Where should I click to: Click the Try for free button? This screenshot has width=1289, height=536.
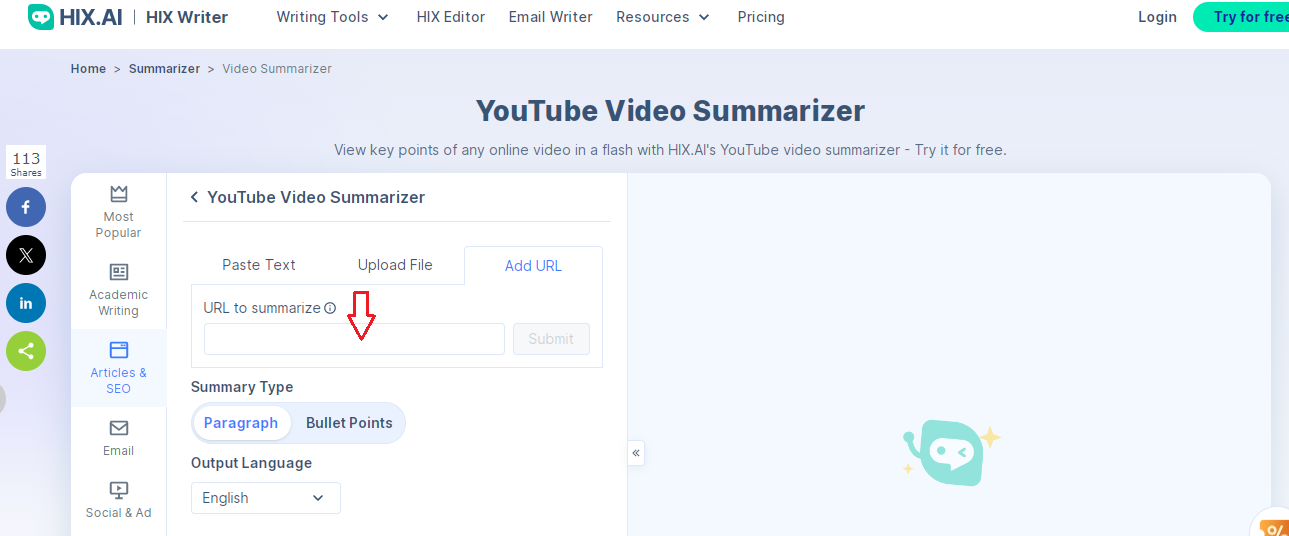tap(1241, 17)
